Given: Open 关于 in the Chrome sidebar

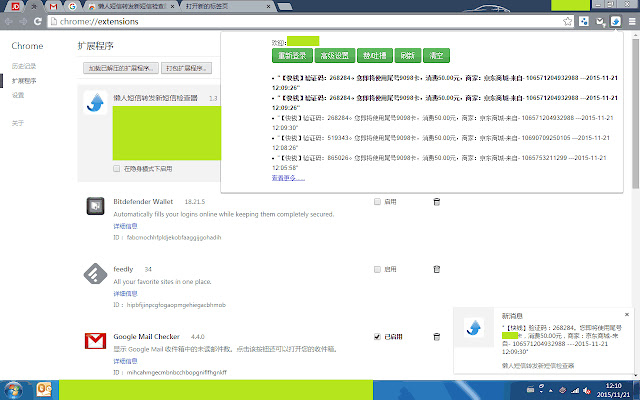Looking at the screenshot, I should [x=18, y=123].
